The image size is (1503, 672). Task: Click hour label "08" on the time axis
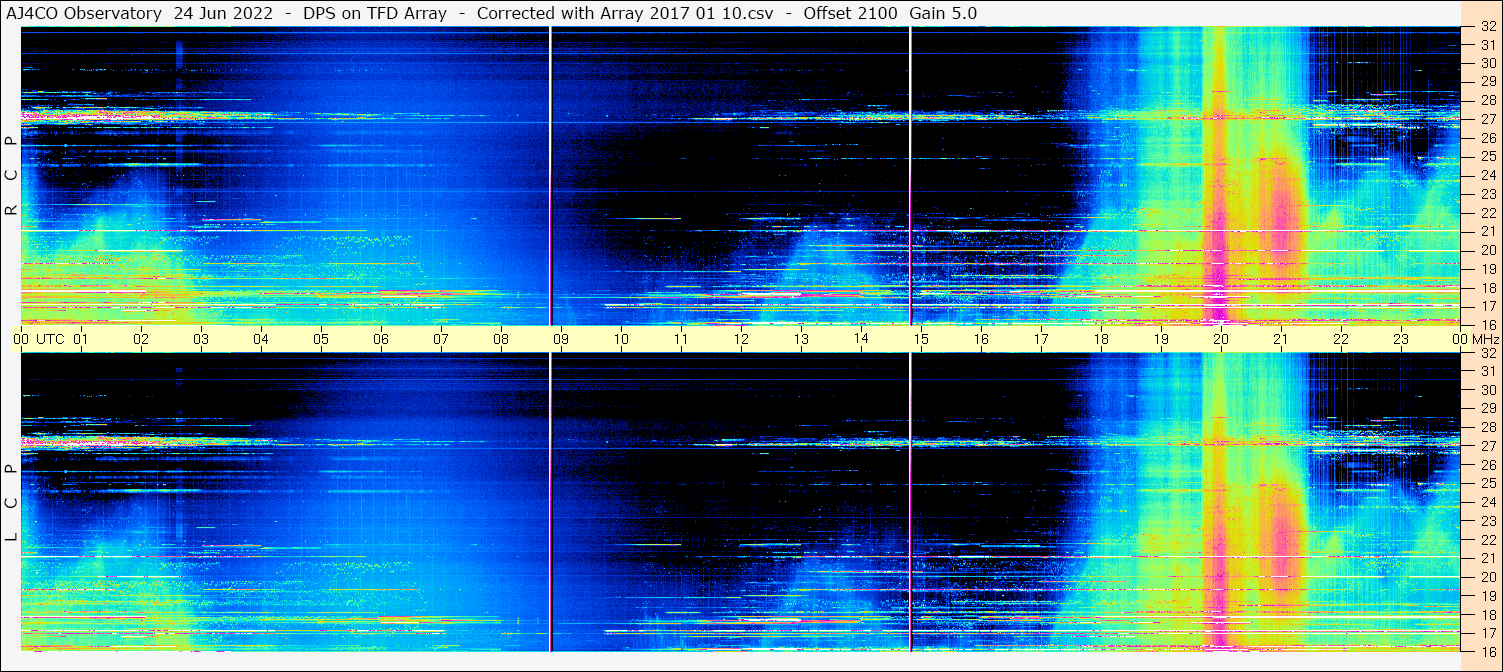click(501, 339)
